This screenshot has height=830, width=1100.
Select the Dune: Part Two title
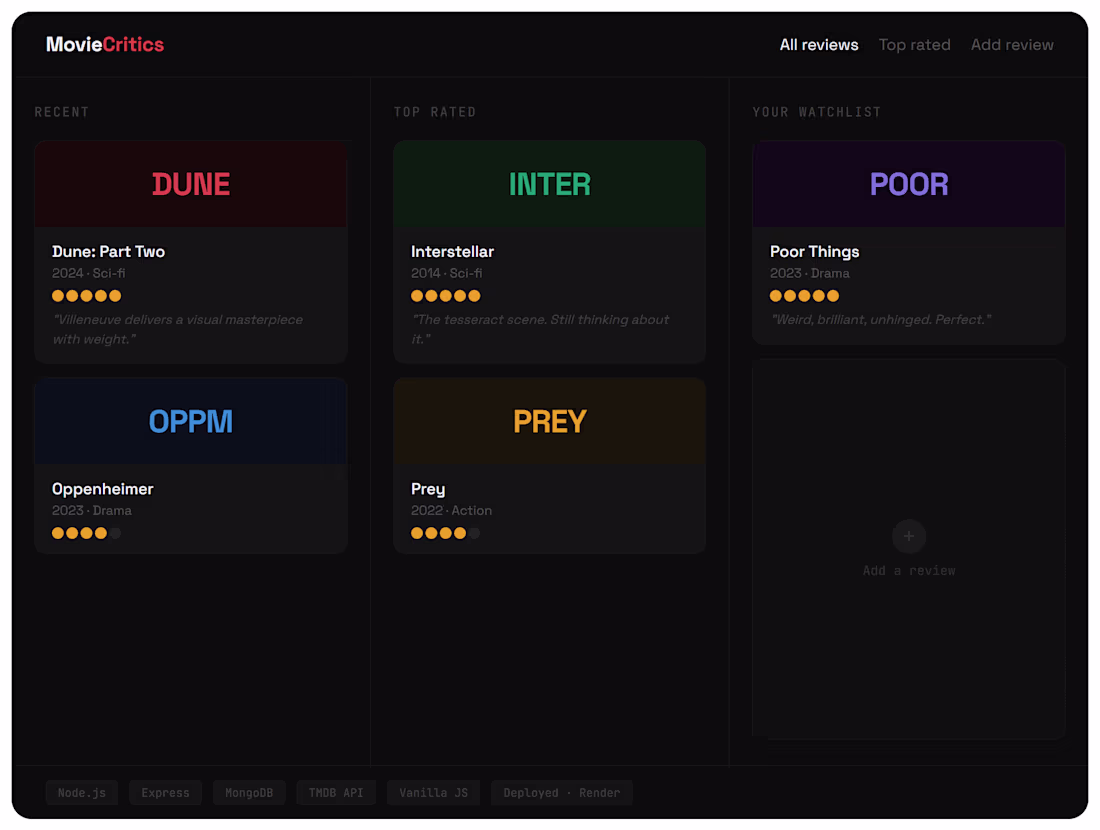(x=108, y=251)
